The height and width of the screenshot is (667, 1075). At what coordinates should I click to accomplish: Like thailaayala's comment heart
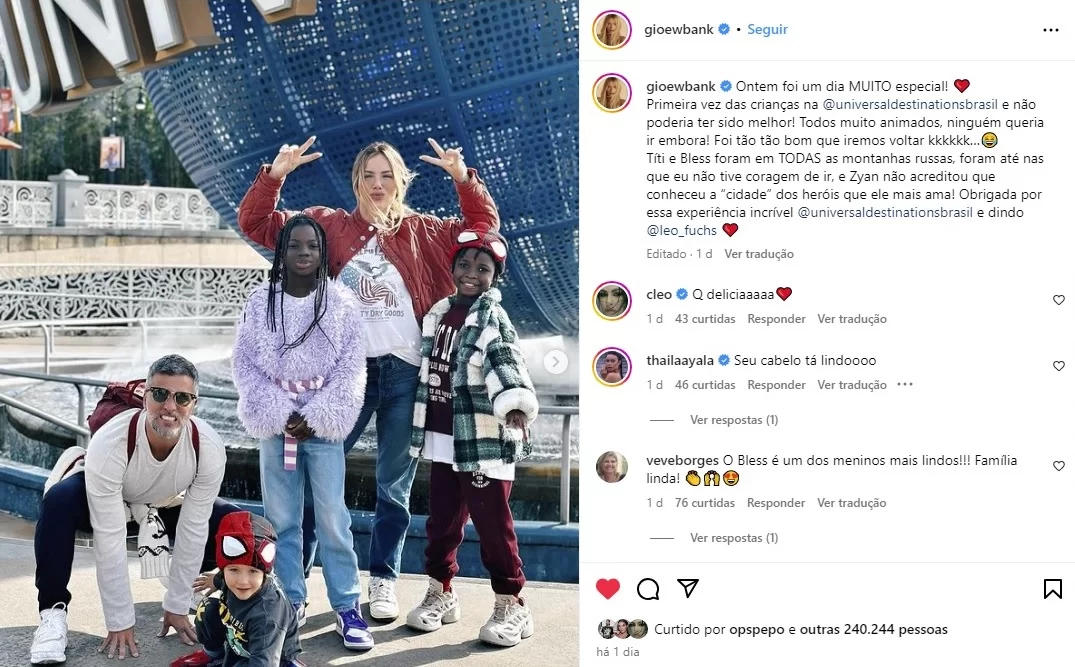click(x=1059, y=366)
